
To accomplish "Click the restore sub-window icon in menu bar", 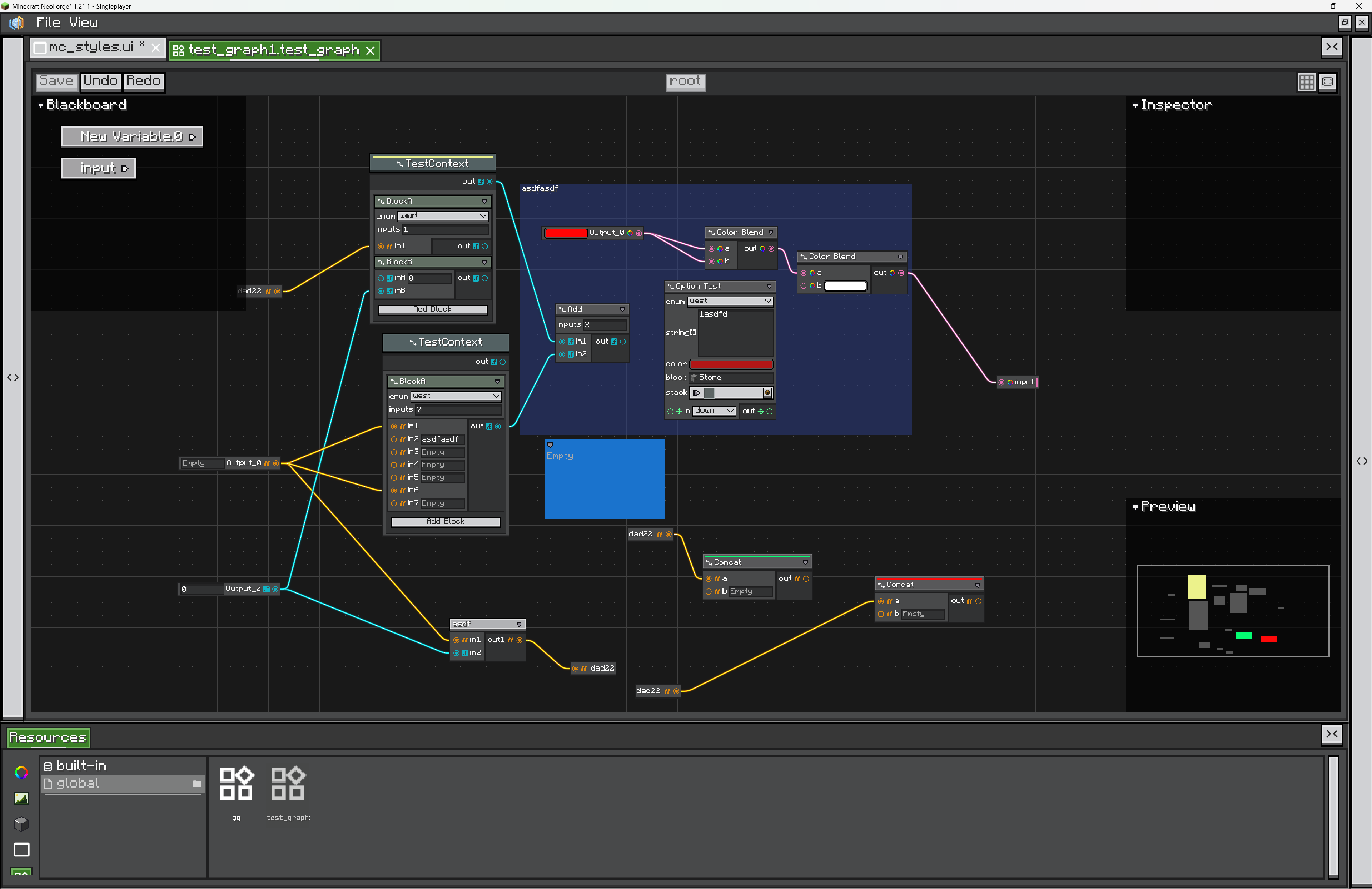I will (x=1344, y=23).
